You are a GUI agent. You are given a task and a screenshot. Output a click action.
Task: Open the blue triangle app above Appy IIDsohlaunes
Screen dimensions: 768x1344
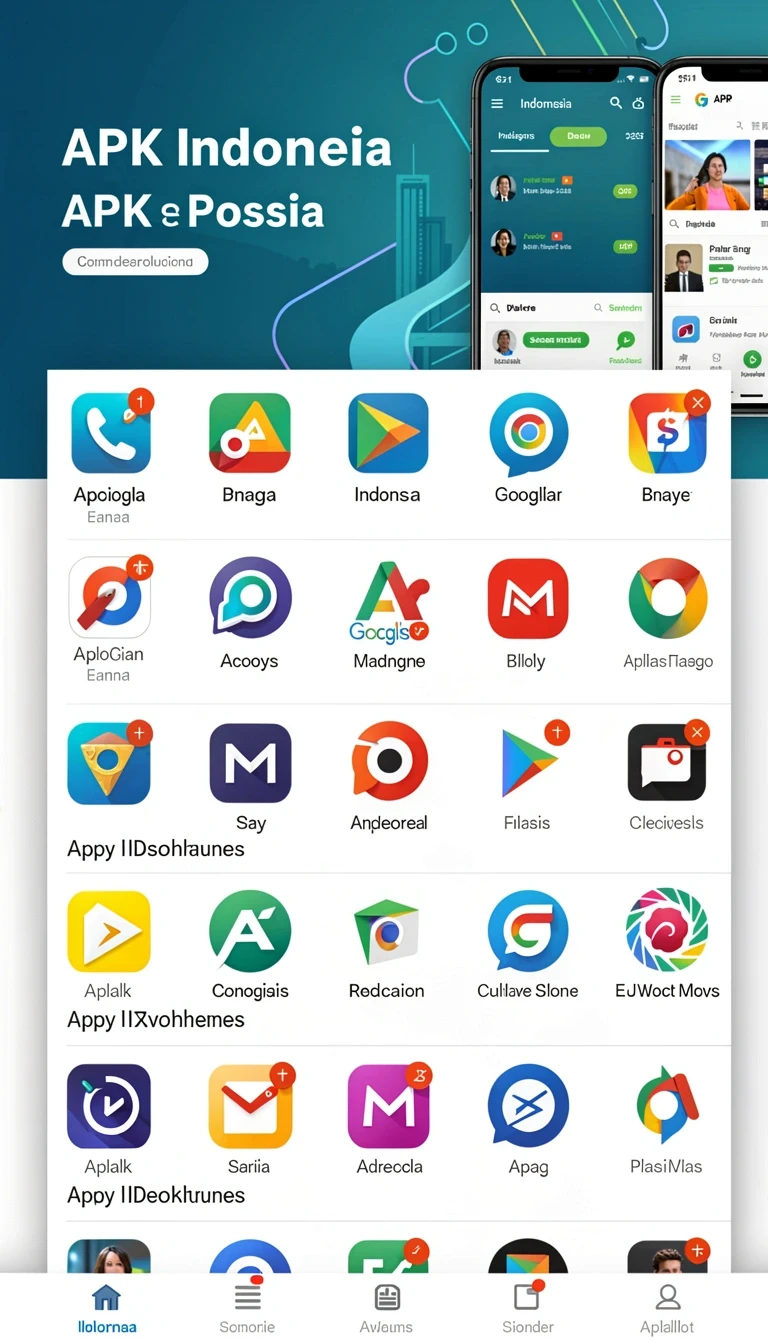109,764
